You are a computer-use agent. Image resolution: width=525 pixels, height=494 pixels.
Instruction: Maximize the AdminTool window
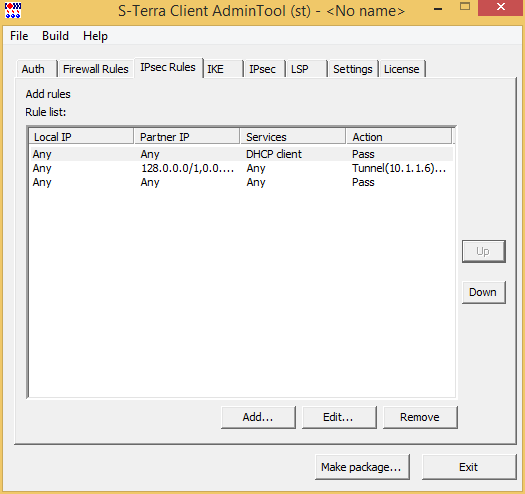[465, 7]
